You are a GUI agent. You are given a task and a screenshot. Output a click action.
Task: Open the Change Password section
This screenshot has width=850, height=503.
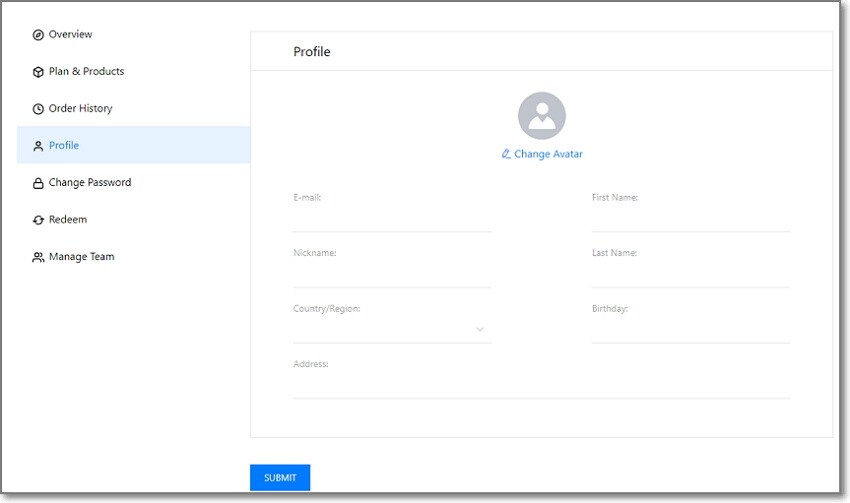pyautogui.click(x=90, y=183)
